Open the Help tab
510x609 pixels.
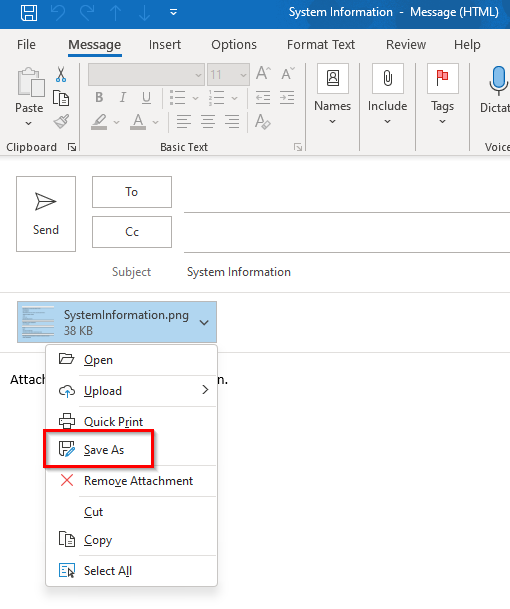pyautogui.click(x=467, y=45)
